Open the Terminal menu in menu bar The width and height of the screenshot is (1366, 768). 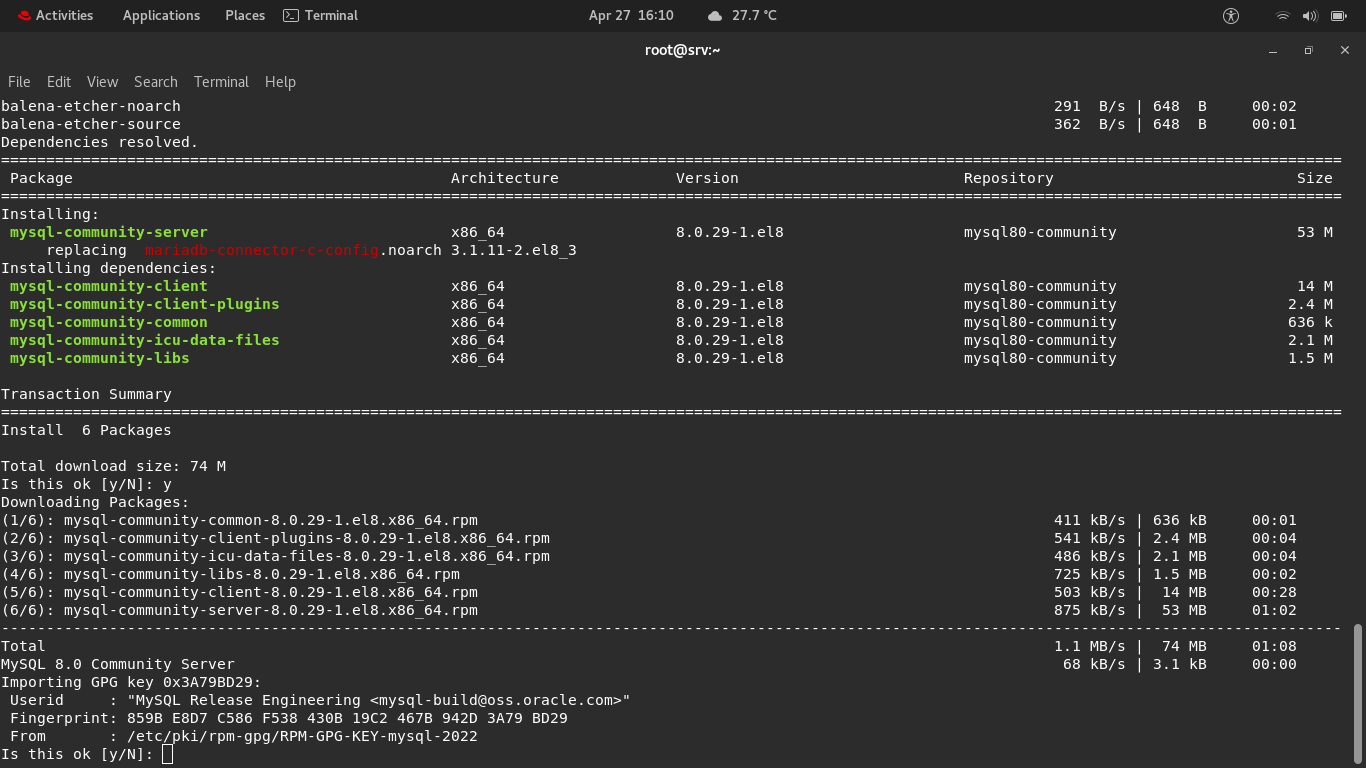pyautogui.click(x=221, y=82)
